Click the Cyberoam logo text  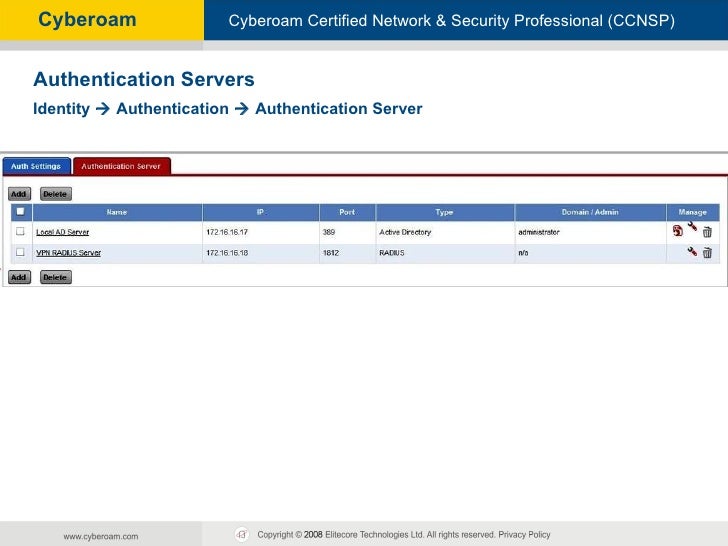click(x=87, y=20)
